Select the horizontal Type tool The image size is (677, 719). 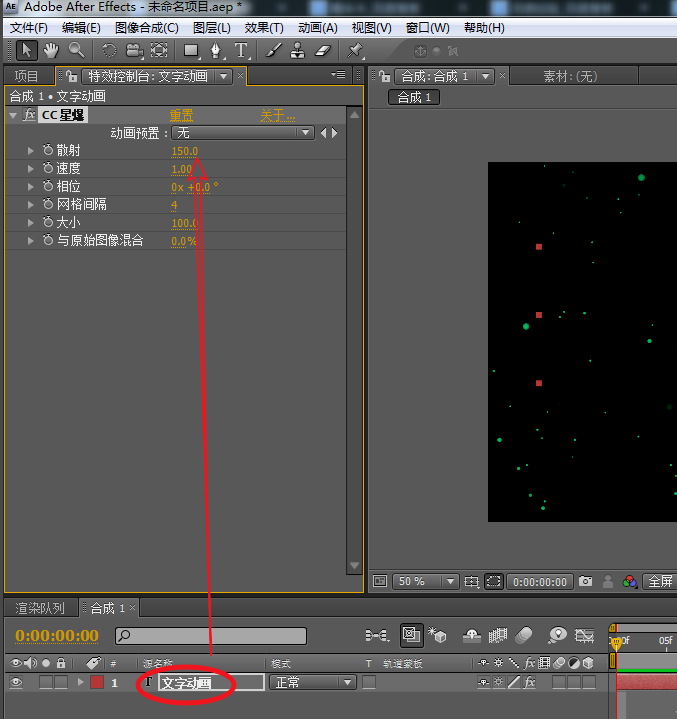coord(241,50)
